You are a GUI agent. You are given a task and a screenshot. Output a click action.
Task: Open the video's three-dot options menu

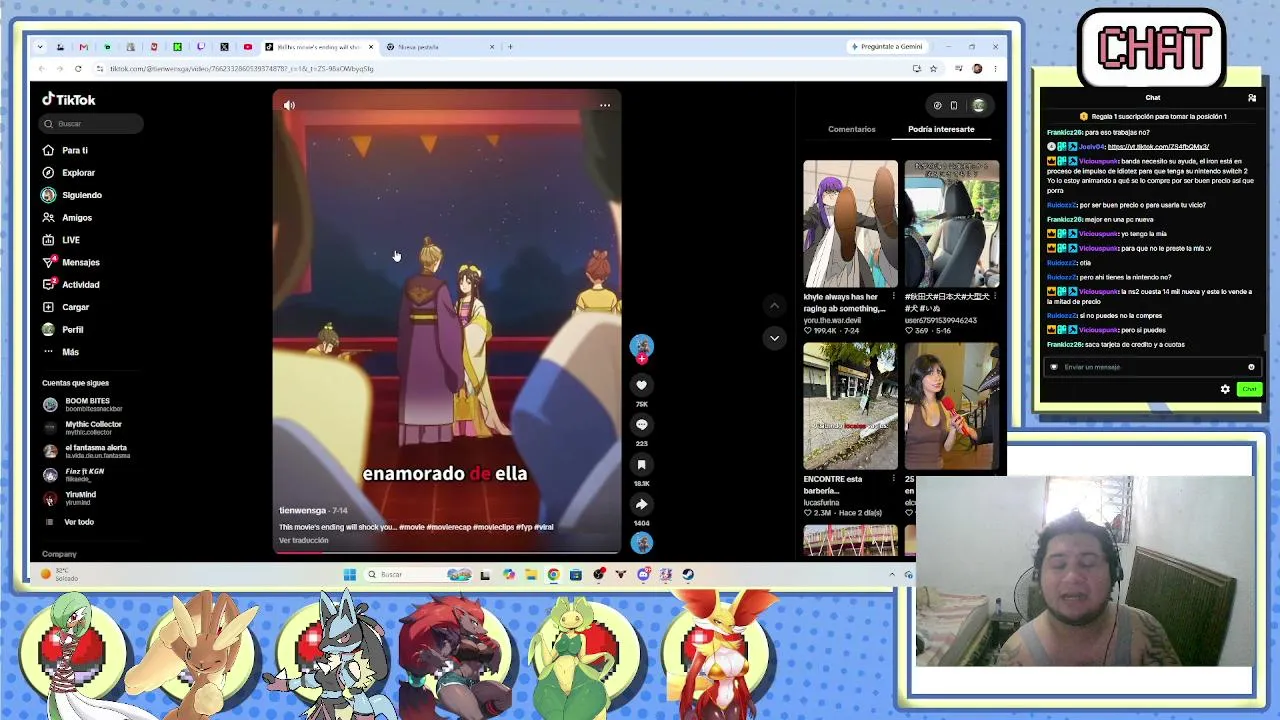(x=605, y=105)
